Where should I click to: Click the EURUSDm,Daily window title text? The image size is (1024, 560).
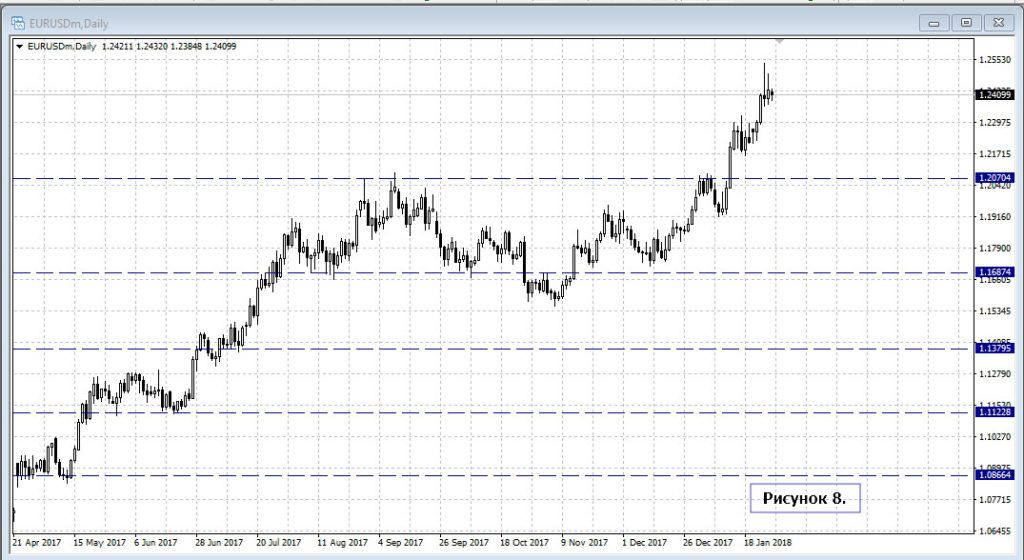tap(65, 21)
